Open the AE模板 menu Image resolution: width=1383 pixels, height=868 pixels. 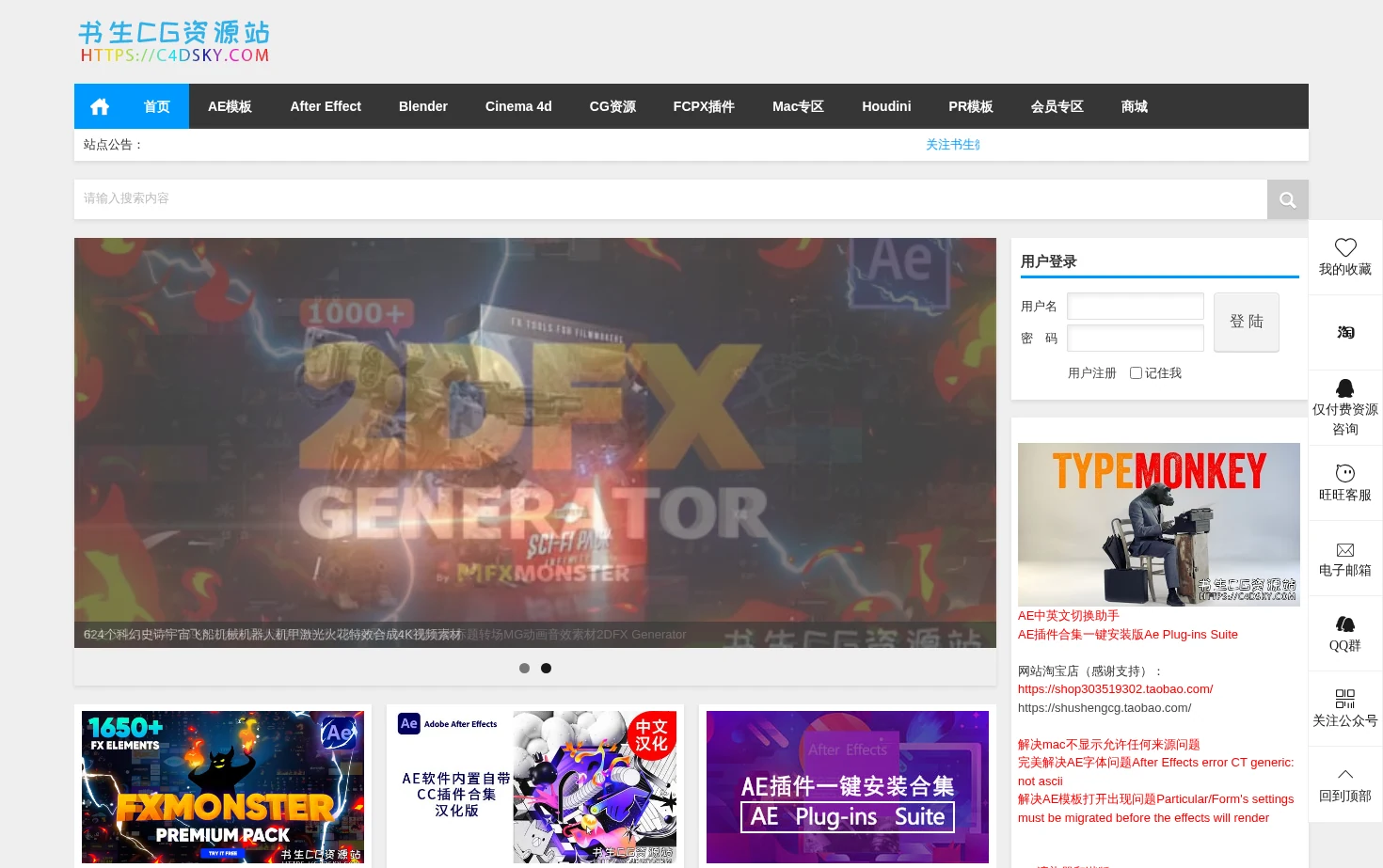tap(230, 106)
